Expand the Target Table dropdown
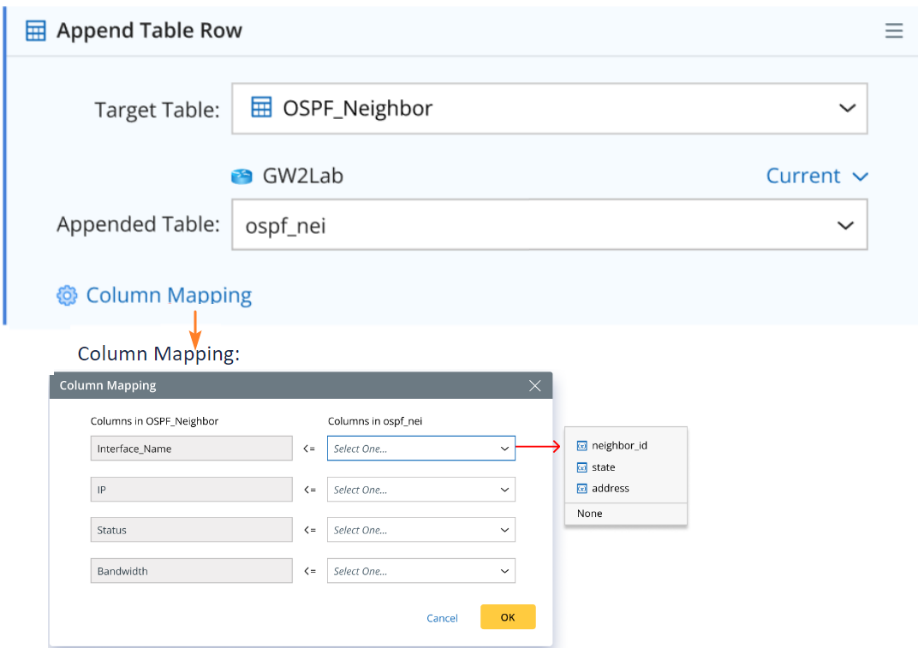Viewport: 918px width, 648px height. pyautogui.click(x=846, y=108)
